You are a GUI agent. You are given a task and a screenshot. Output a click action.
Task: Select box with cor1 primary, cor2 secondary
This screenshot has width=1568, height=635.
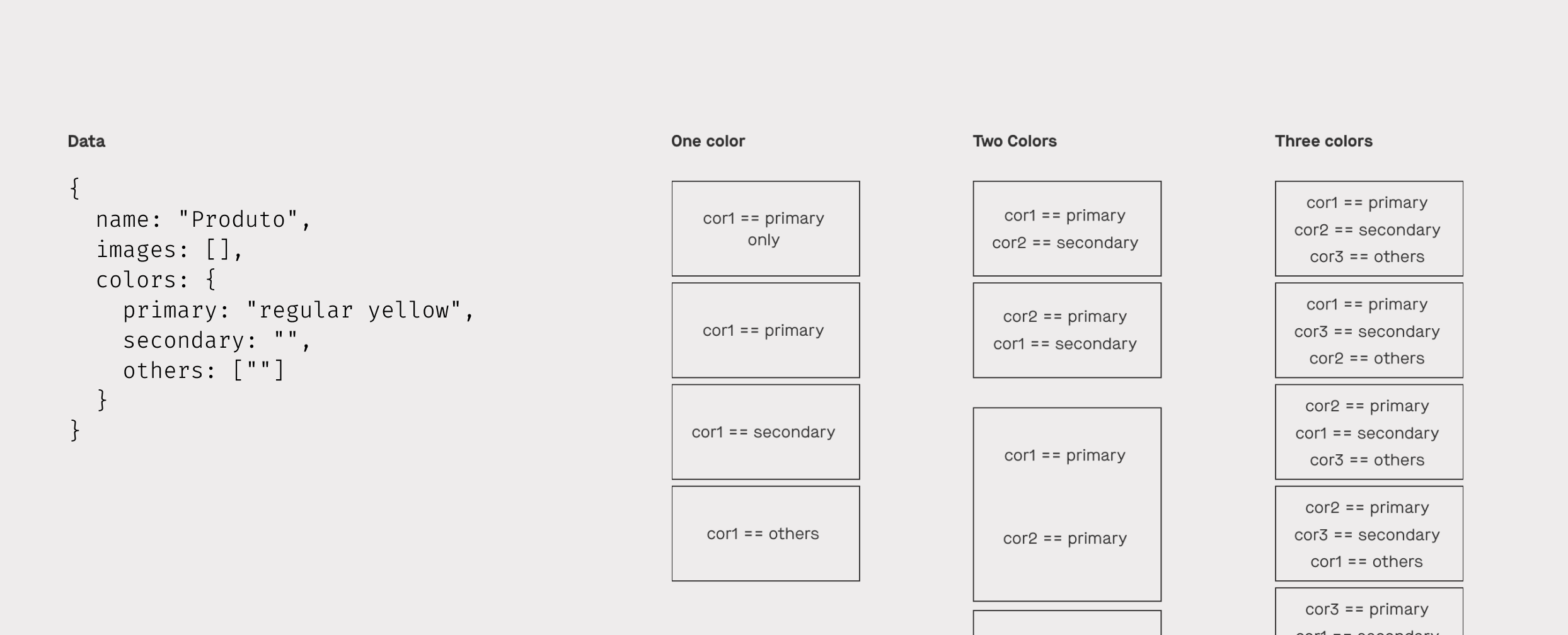(1066, 229)
